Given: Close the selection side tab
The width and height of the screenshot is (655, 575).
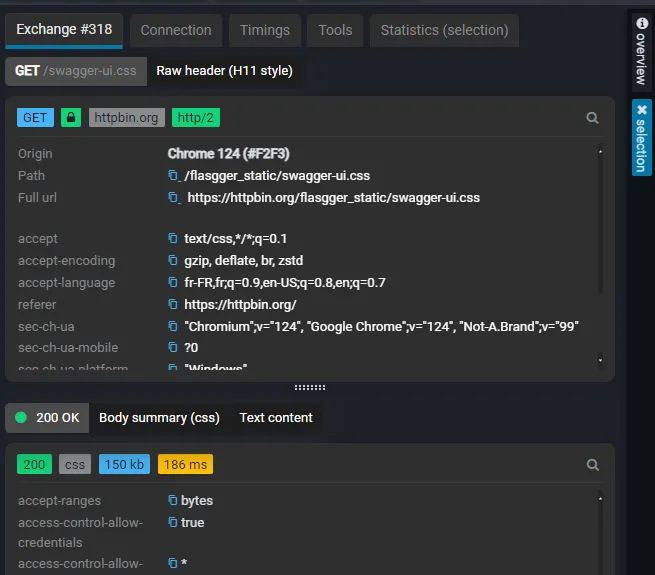Looking at the screenshot, I should [x=642, y=110].
